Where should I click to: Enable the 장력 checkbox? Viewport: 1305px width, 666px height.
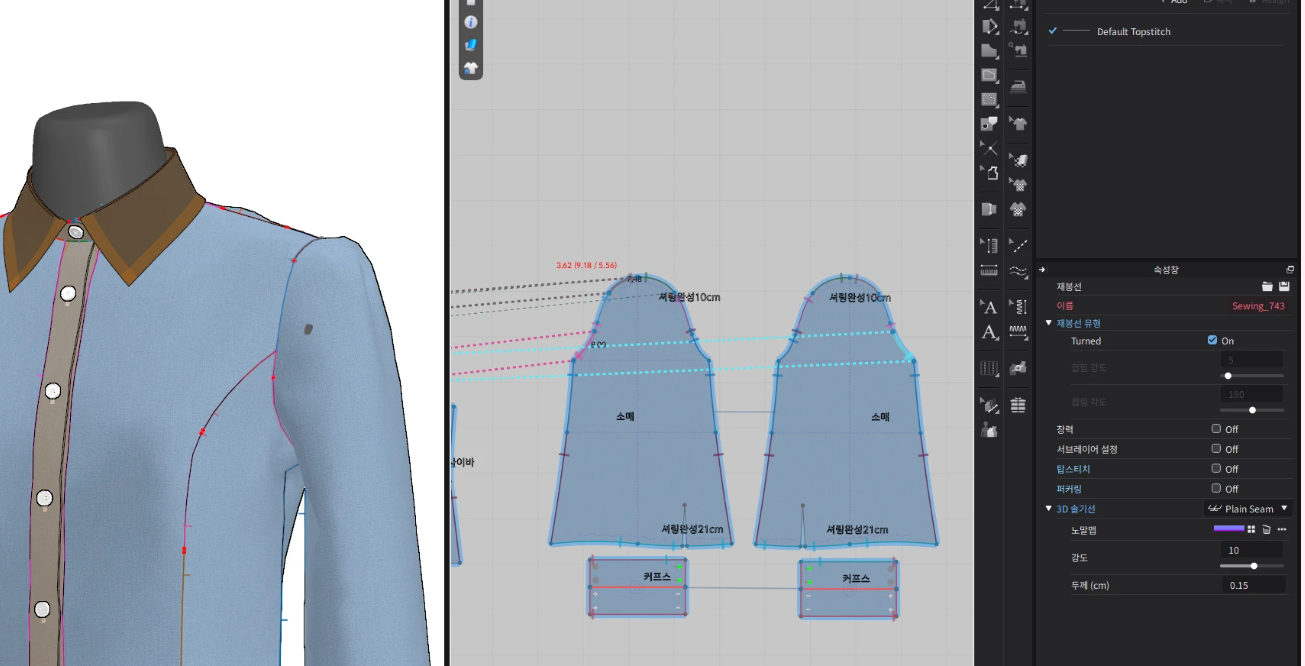[1216, 429]
